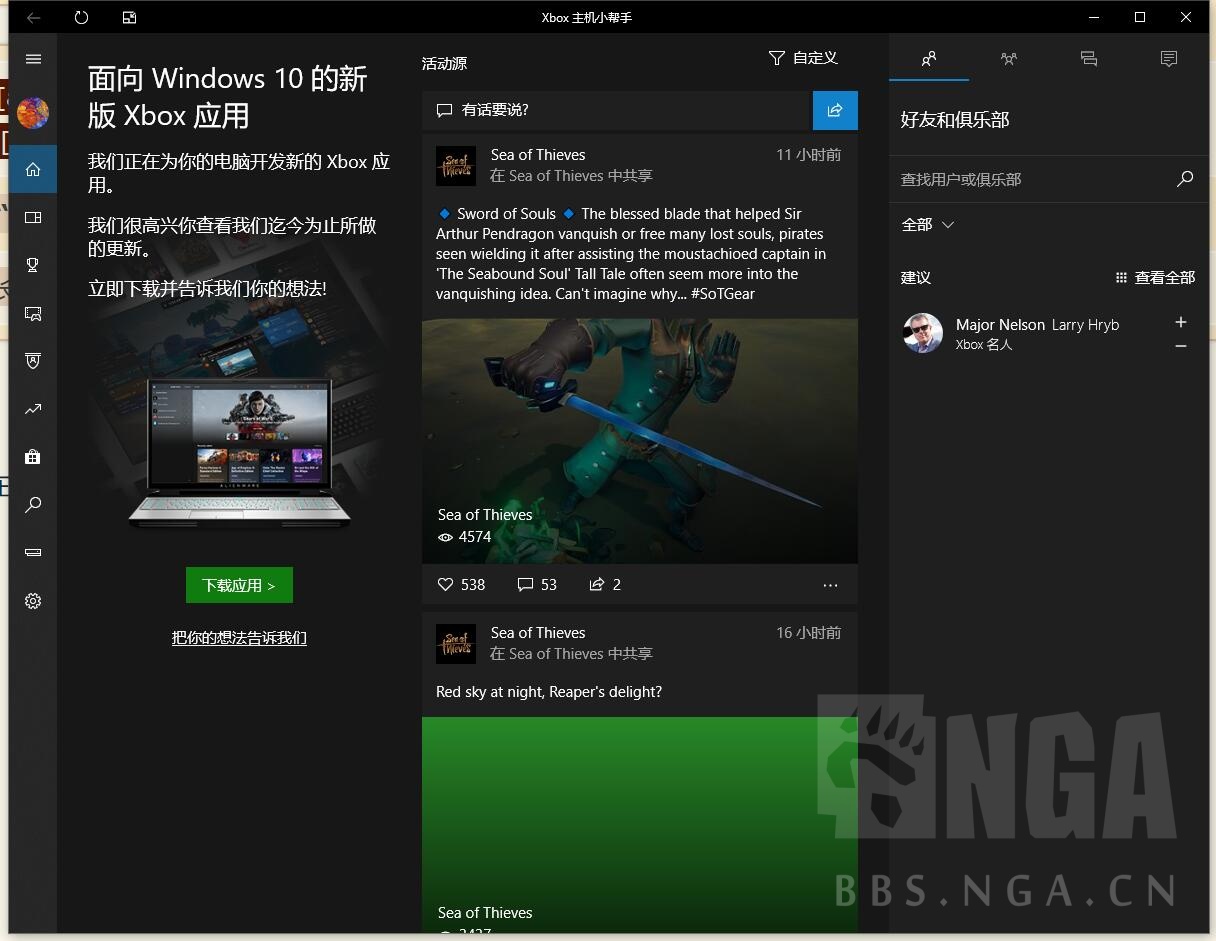Image resolution: width=1216 pixels, height=941 pixels.
Task: Click 查看全部 suggestions link
Action: coord(1155,277)
